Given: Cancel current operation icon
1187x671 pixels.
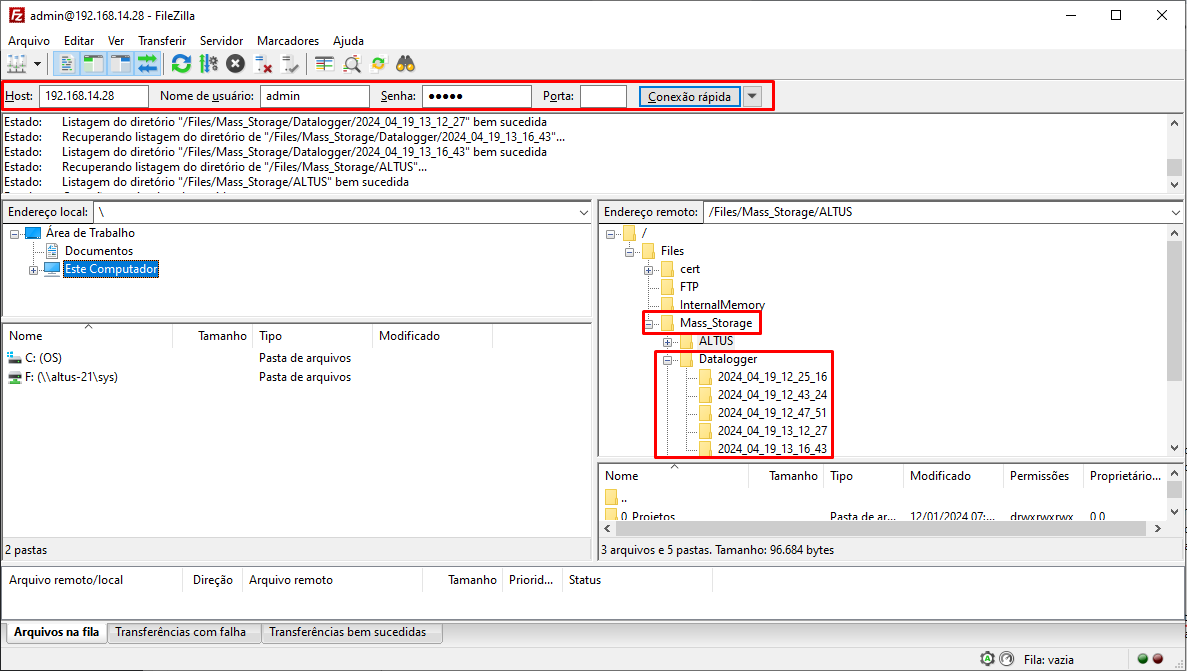Looking at the screenshot, I should pos(235,64).
